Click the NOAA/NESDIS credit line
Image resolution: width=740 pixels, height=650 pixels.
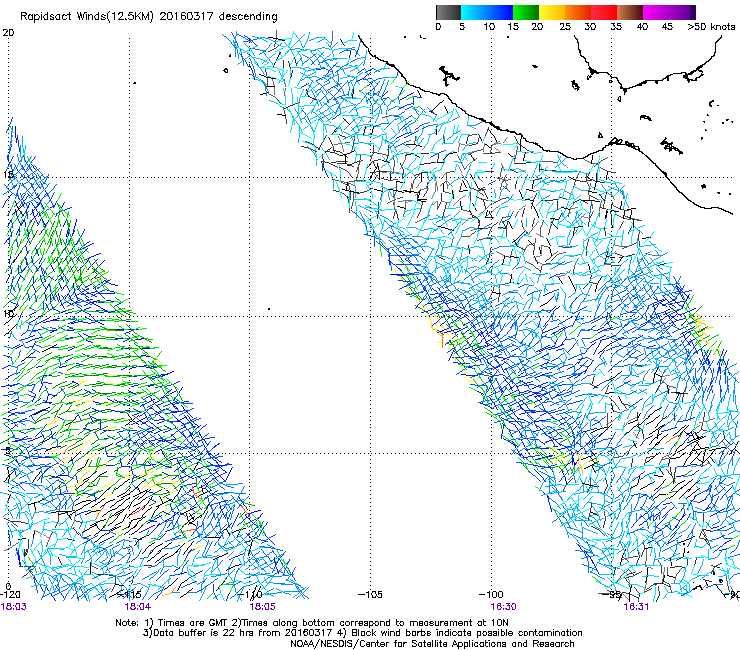432,644
